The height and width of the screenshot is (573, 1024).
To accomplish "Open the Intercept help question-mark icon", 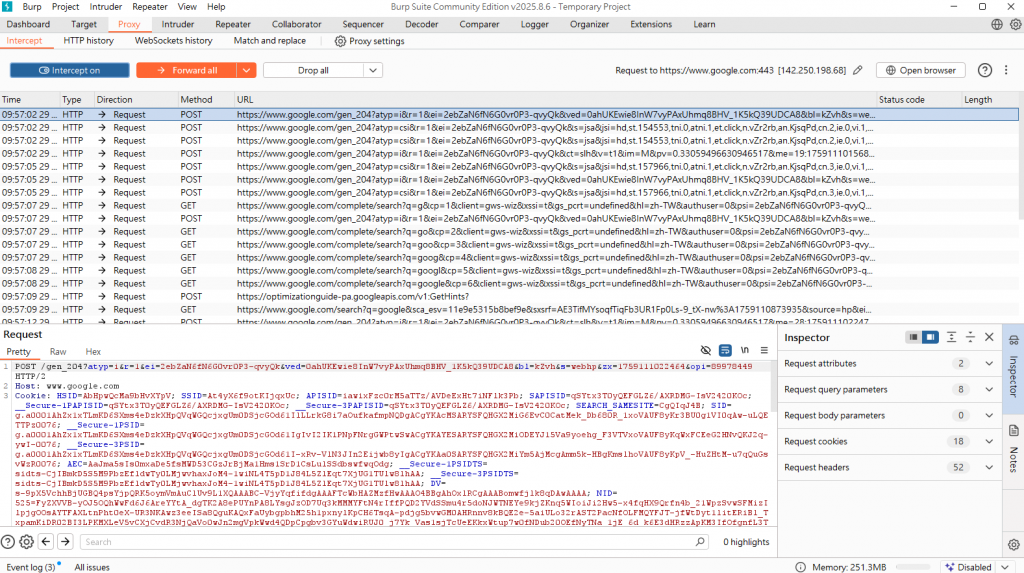I will coord(984,70).
